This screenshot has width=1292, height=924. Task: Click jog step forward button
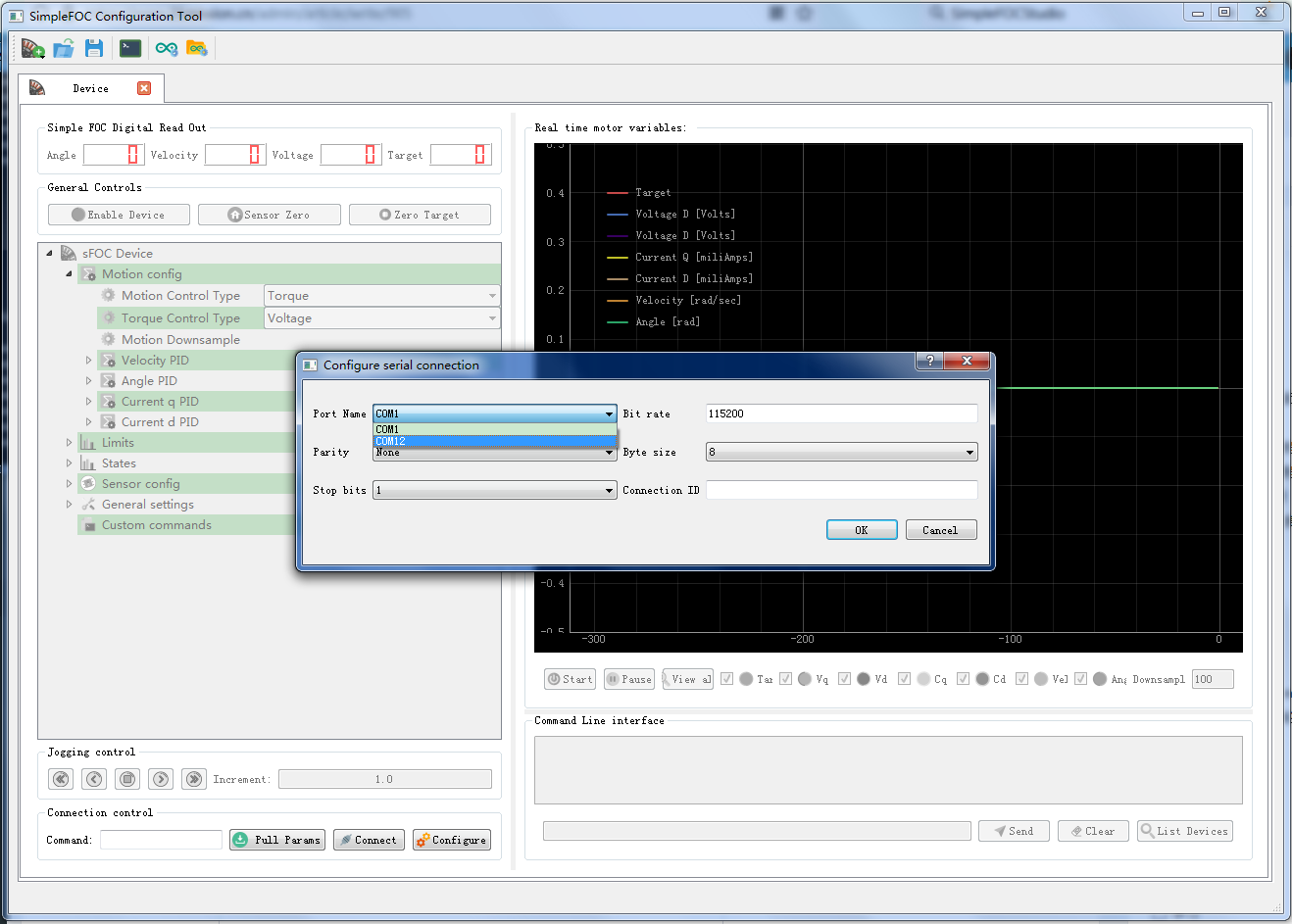(161, 779)
